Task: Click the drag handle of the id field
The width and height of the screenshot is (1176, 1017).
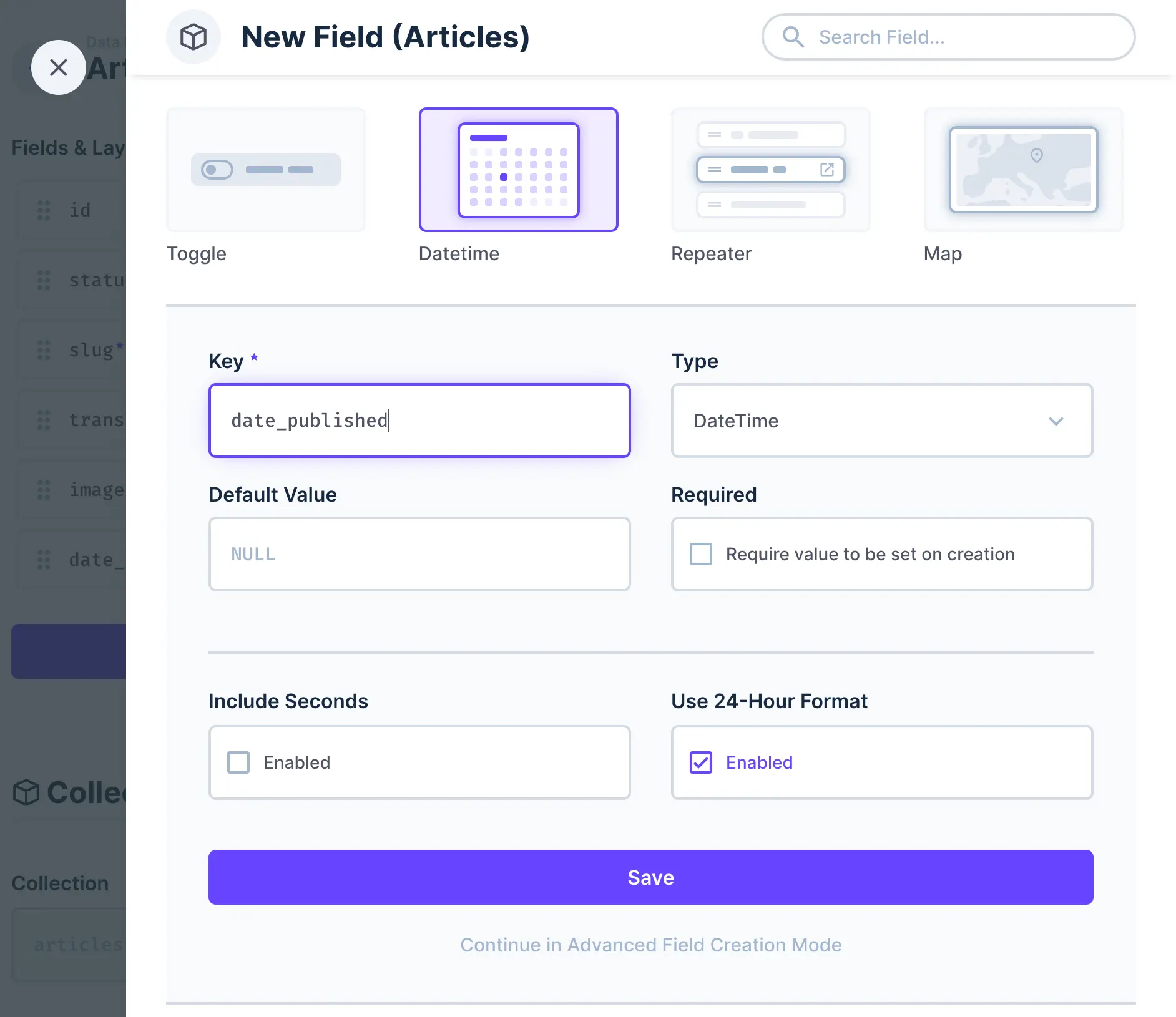Action: 43,211
